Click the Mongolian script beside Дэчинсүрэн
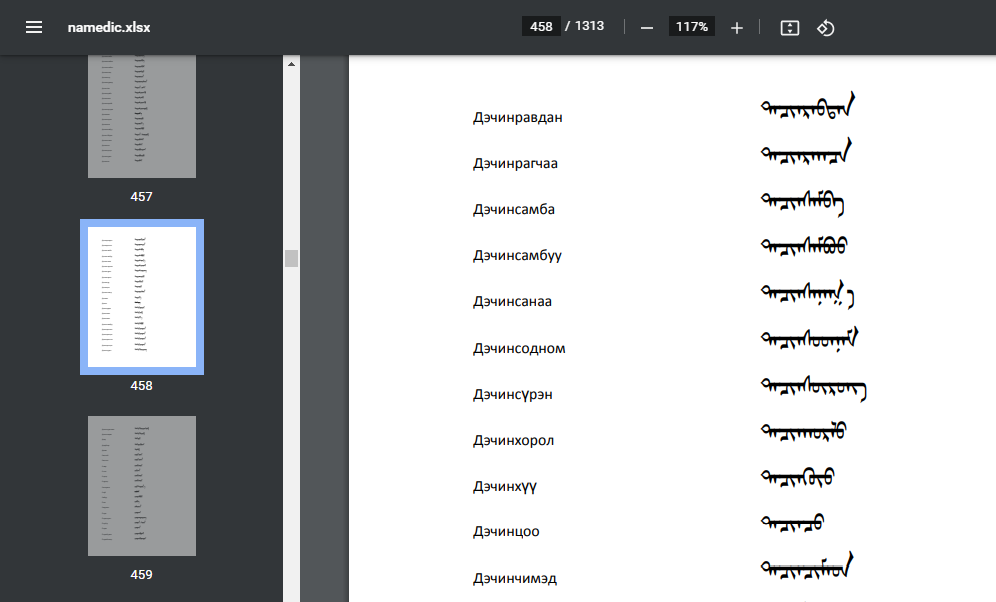The width and height of the screenshot is (996, 602). 813,388
